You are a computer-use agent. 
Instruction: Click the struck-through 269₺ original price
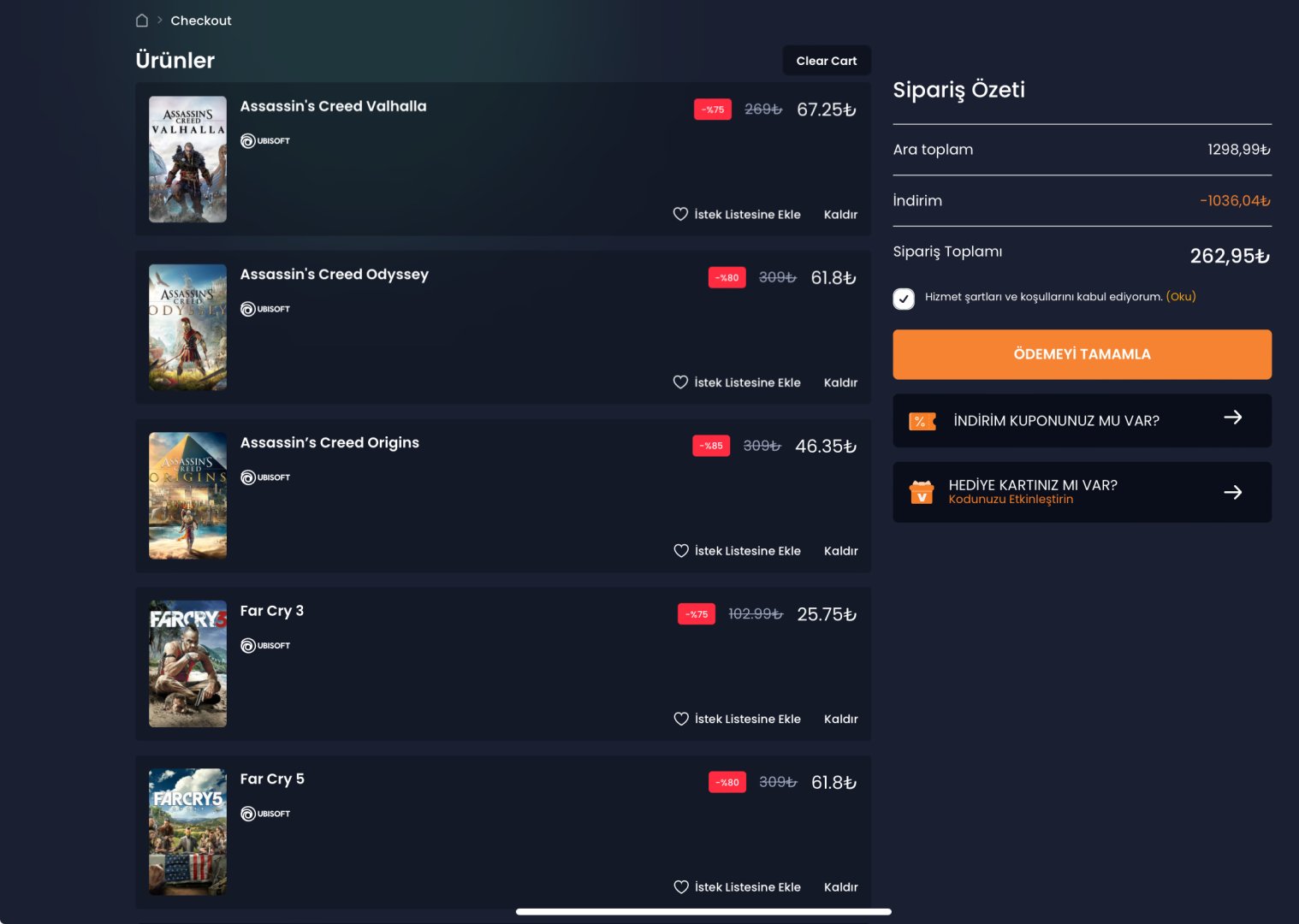point(763,109)
